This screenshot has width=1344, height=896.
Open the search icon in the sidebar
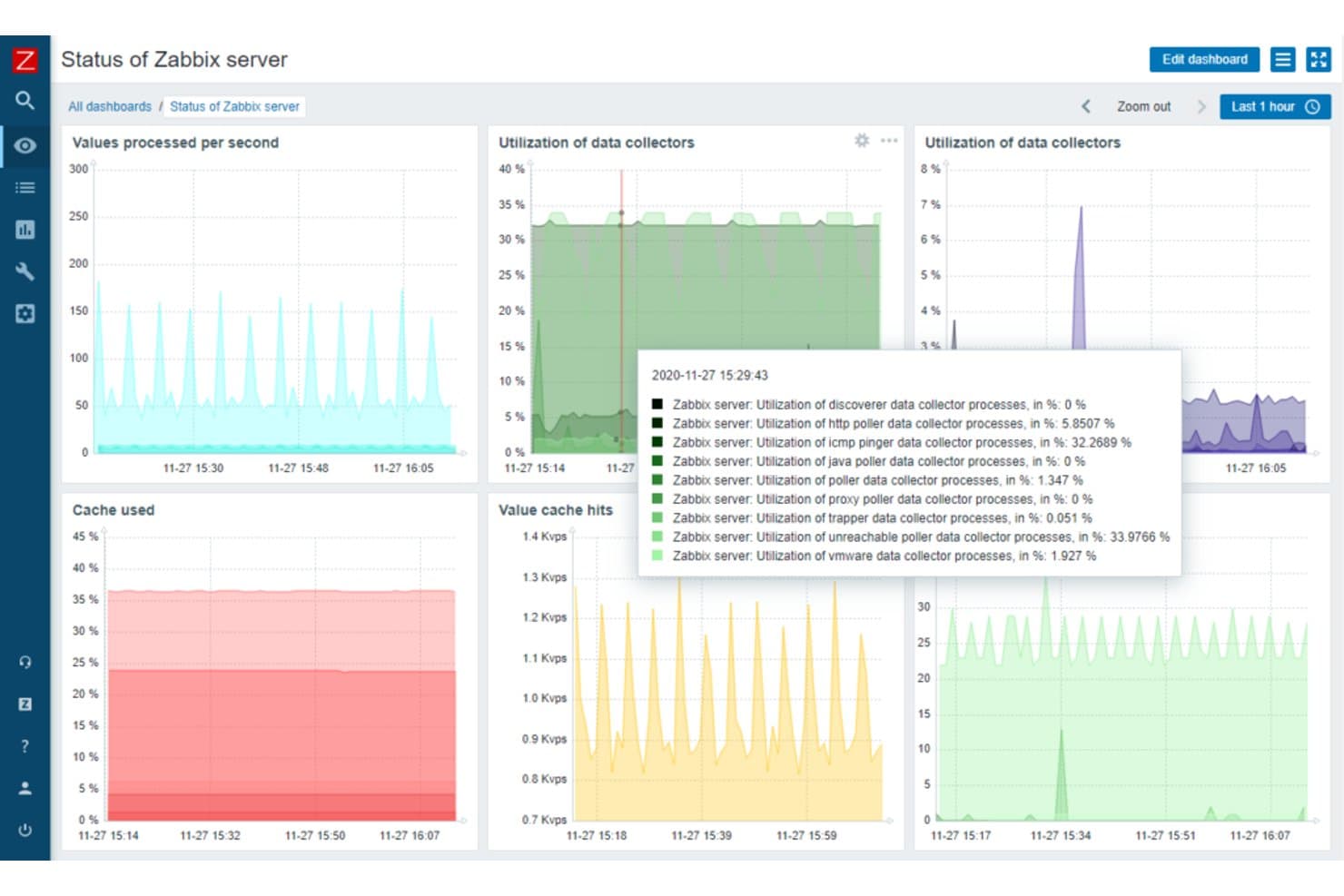tap(25, 100)
